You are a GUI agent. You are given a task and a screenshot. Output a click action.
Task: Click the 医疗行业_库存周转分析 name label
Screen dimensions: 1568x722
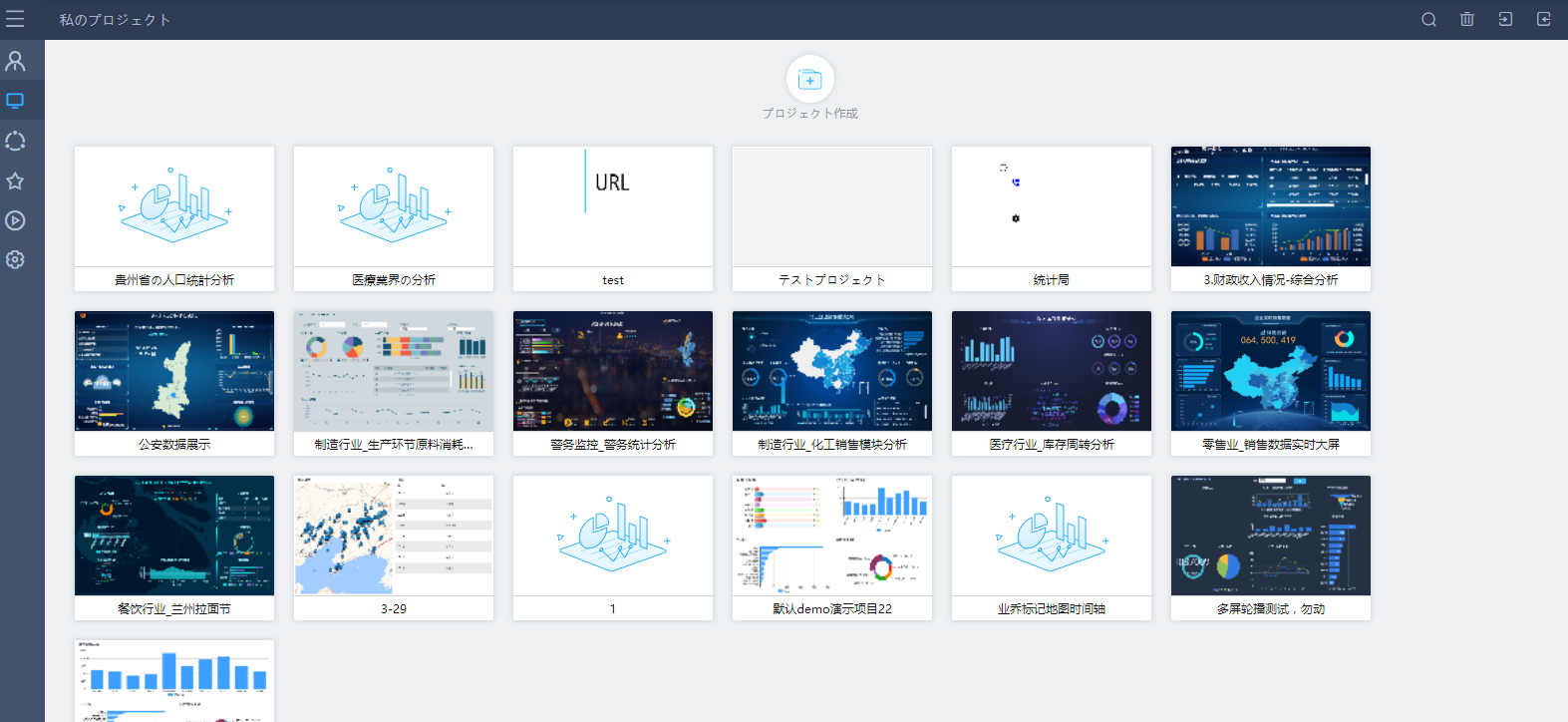[1052, 445]
